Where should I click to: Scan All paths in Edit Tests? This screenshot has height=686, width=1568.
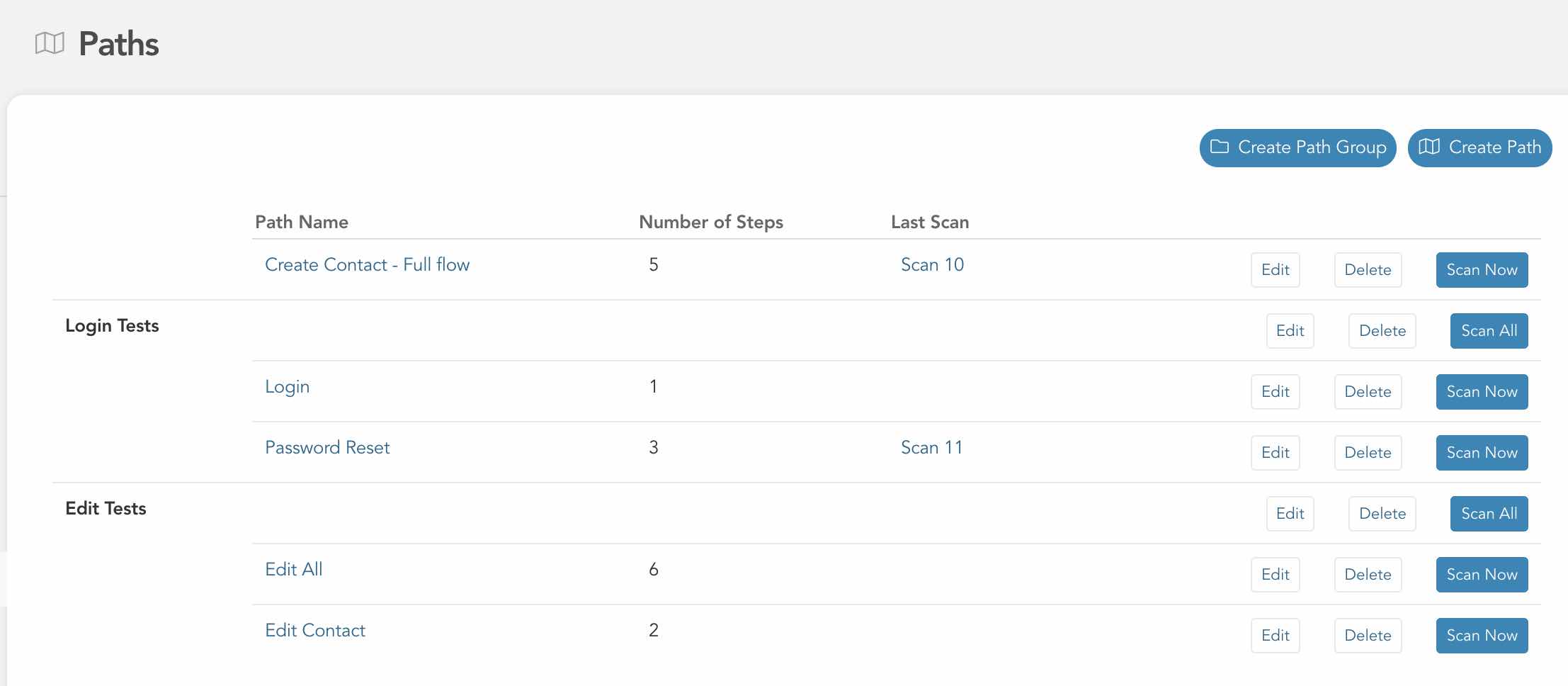pyautogui.click(x=1489, y=514)
